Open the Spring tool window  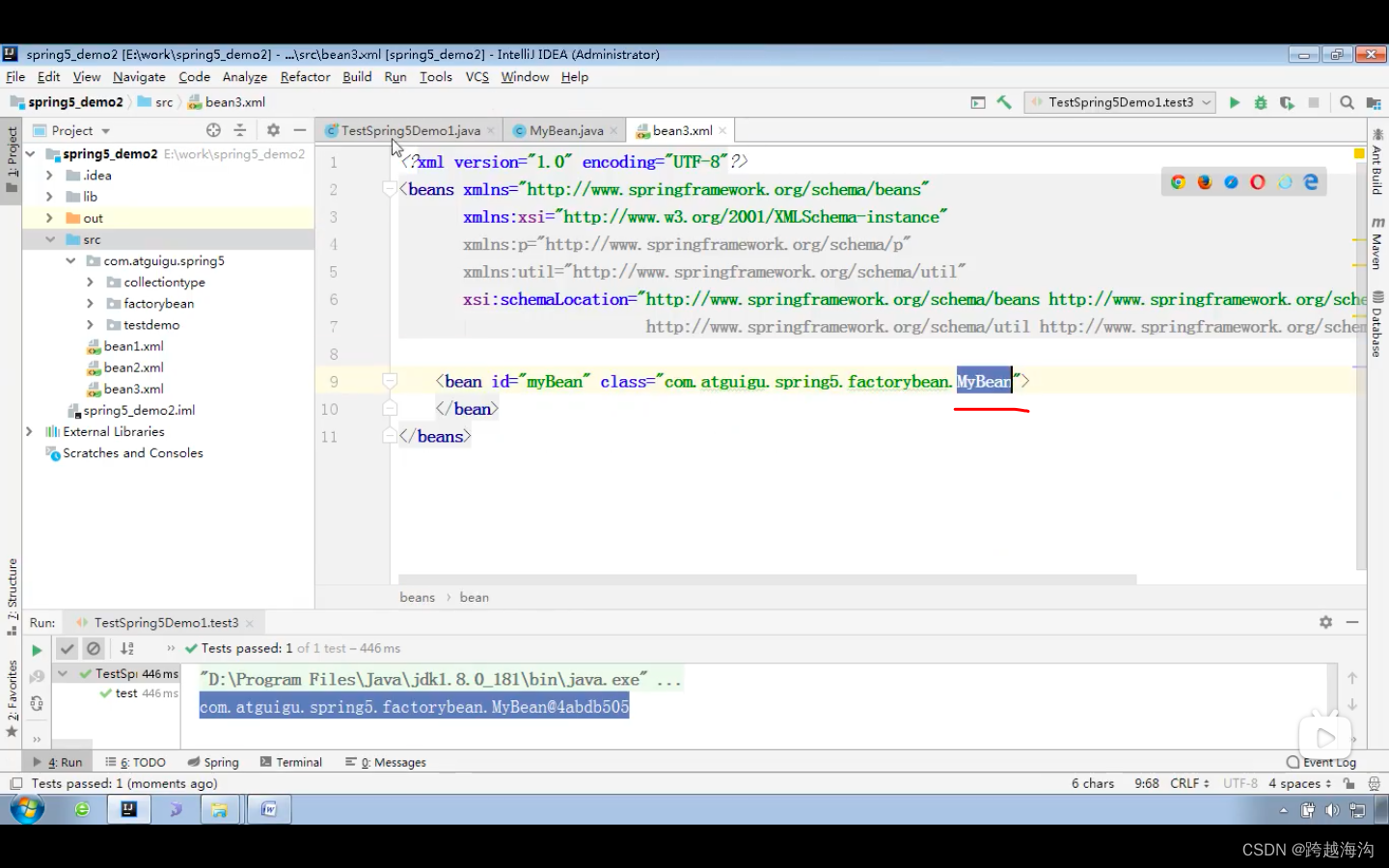pos(213,762)
